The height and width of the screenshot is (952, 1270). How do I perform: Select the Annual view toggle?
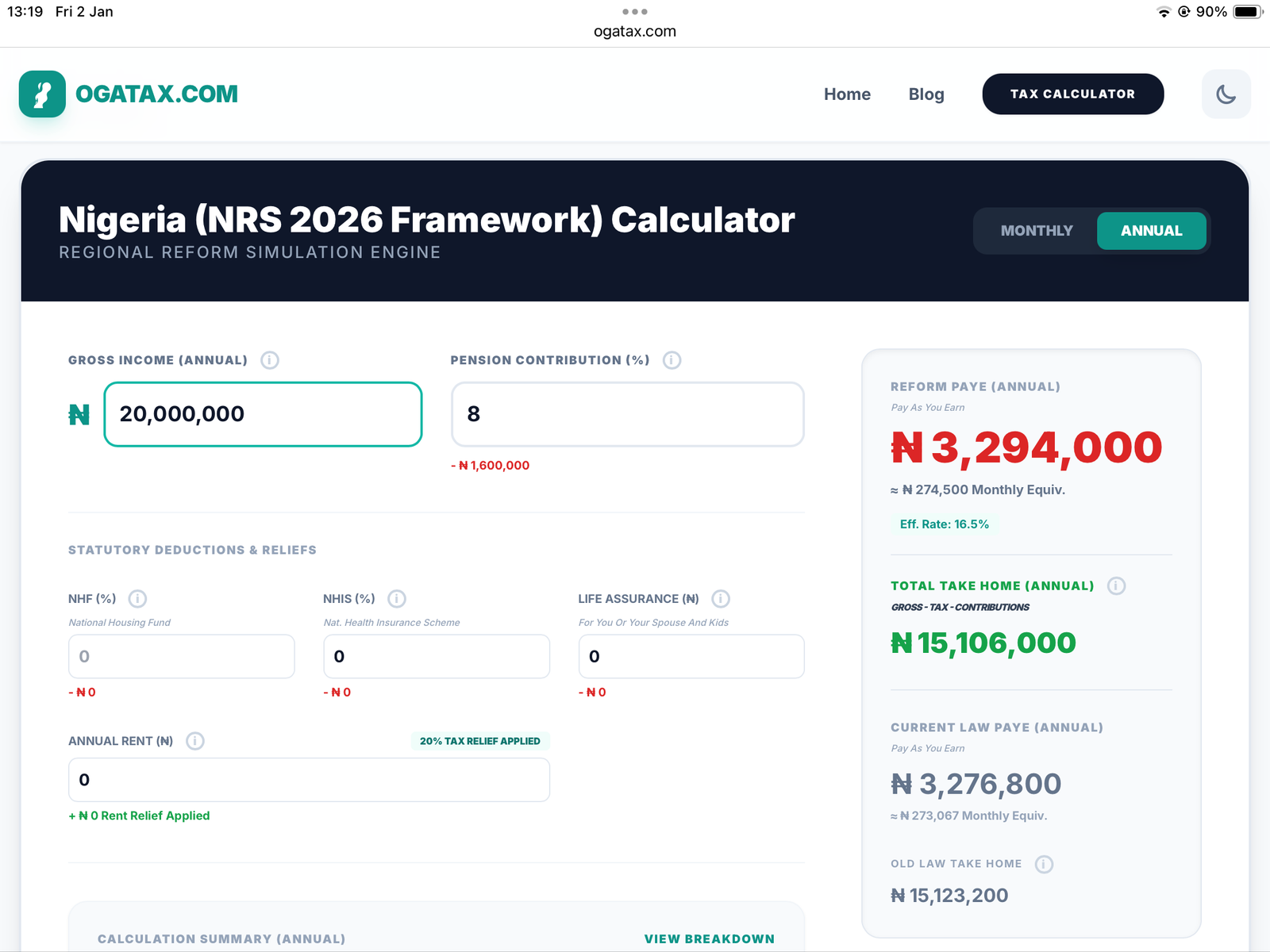(x=1151, y=231)
